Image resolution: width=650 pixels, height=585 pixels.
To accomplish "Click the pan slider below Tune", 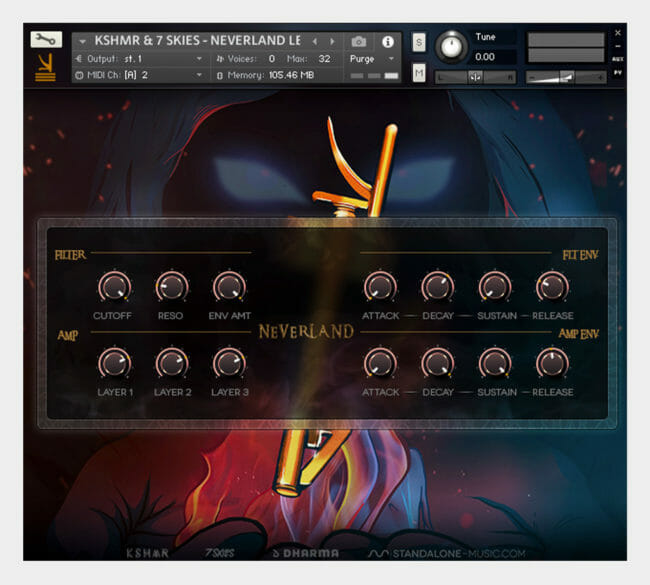I will click(x=476, y=77).
